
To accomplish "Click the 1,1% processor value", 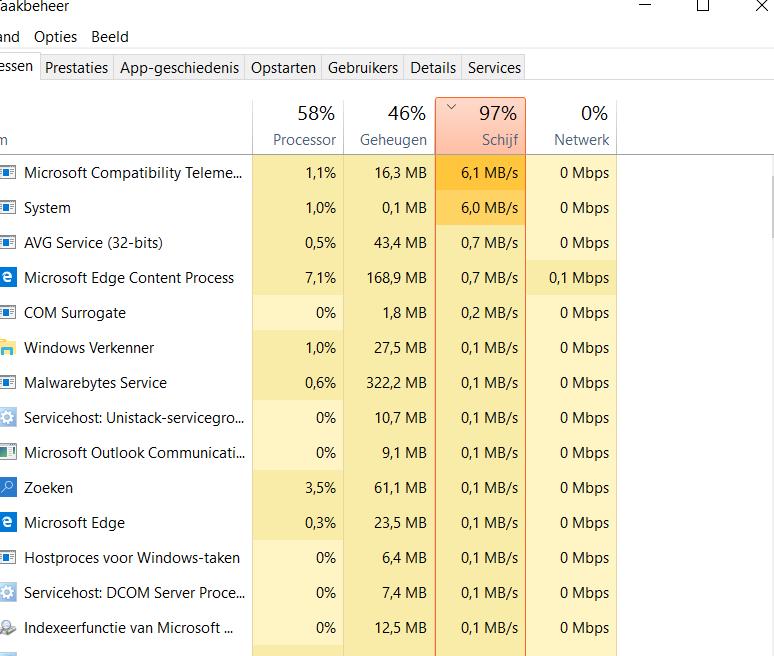I will click(320, 173).
